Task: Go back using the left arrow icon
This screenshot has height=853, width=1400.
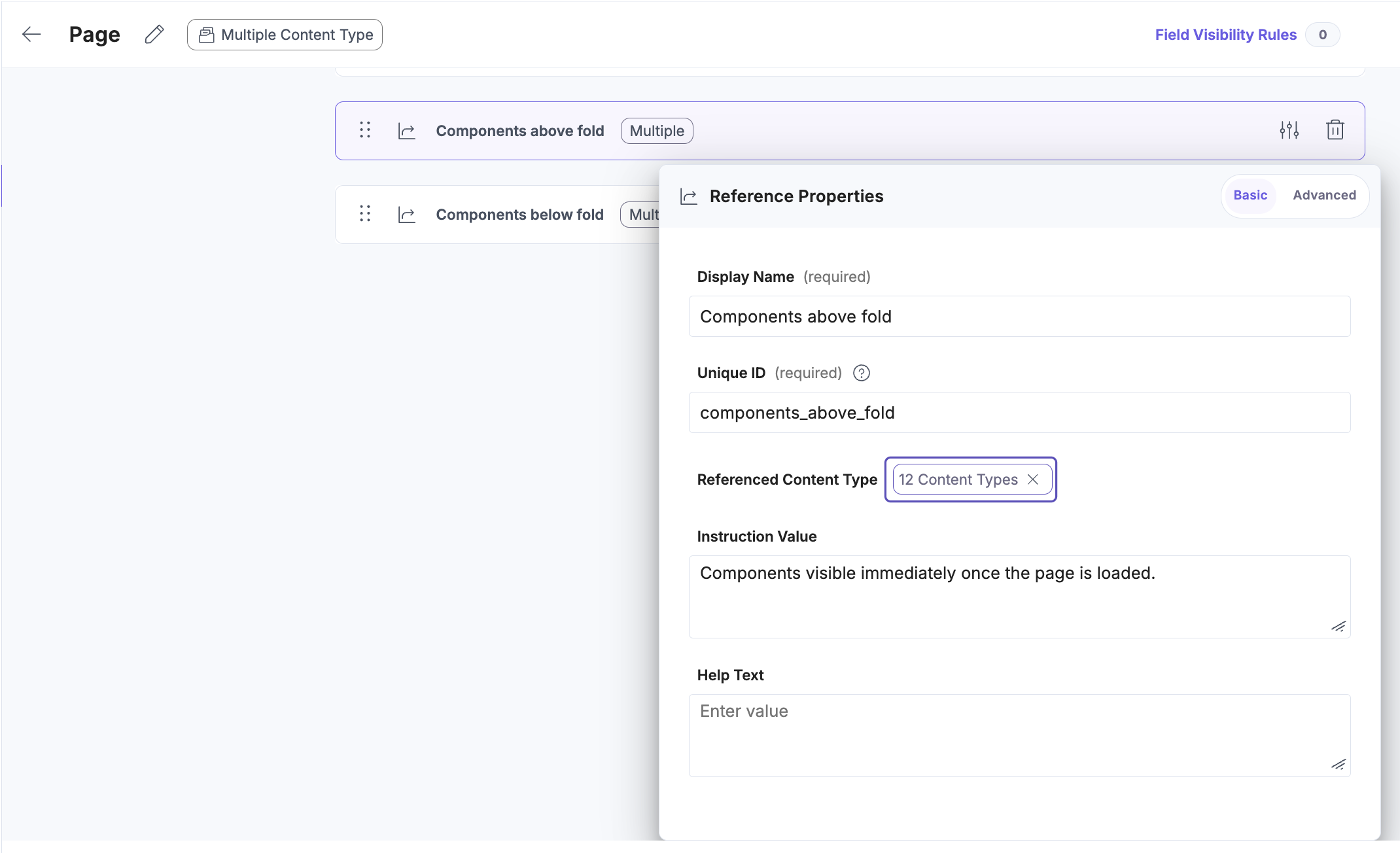Action: point(31,35)
